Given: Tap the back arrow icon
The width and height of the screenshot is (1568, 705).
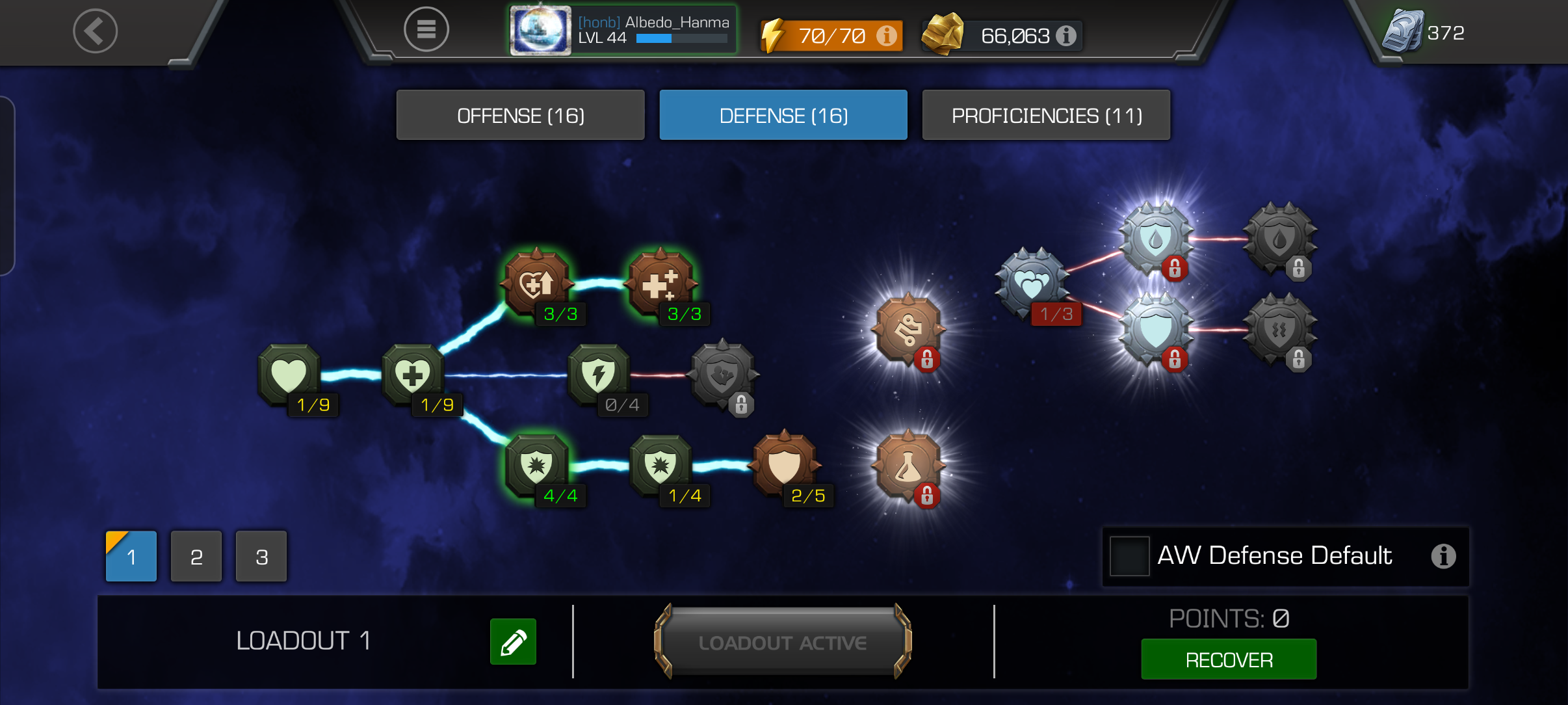Looking at the screenshot, I should [x=95, y=31].
